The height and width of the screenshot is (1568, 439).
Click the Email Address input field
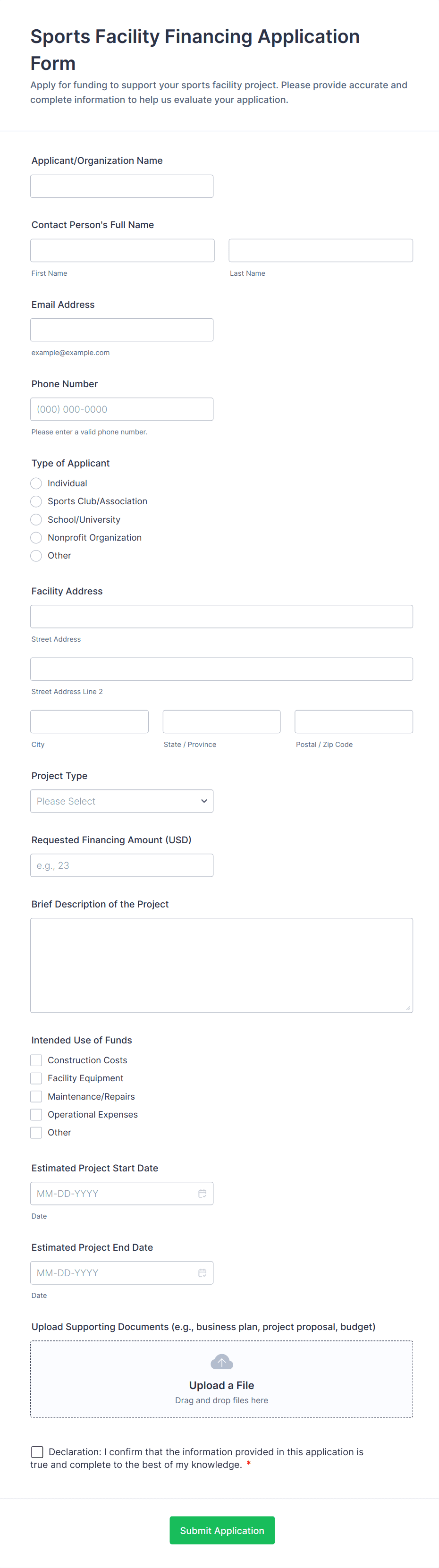(122, 330)
